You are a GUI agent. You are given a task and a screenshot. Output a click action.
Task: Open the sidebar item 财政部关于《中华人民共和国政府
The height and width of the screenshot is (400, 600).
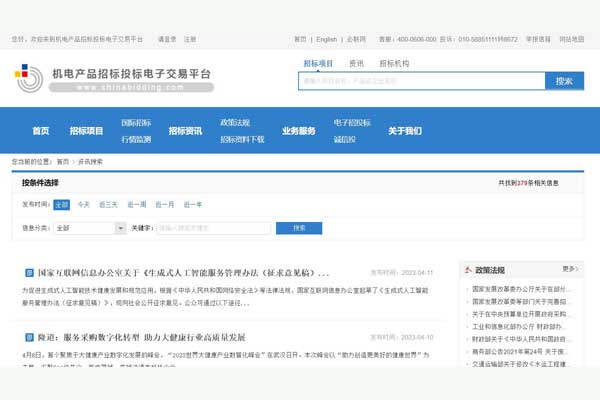click(x=521, y=339)
